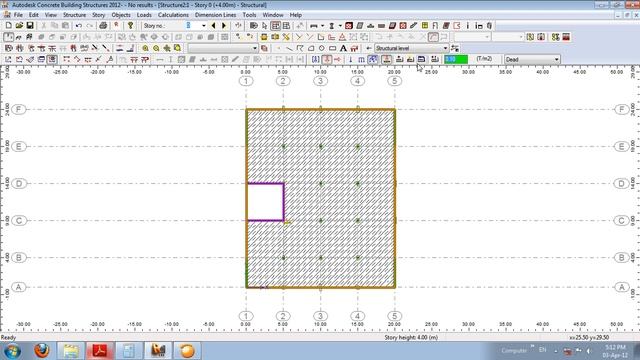Open the Structure menu

74,15
